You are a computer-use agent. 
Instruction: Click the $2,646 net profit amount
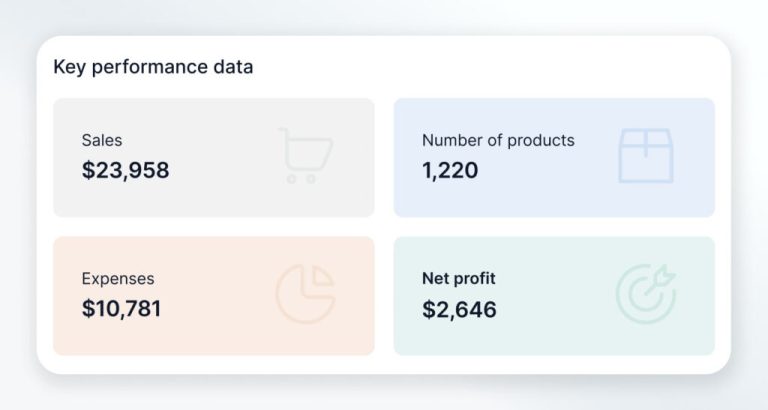(x=459, y=308)
